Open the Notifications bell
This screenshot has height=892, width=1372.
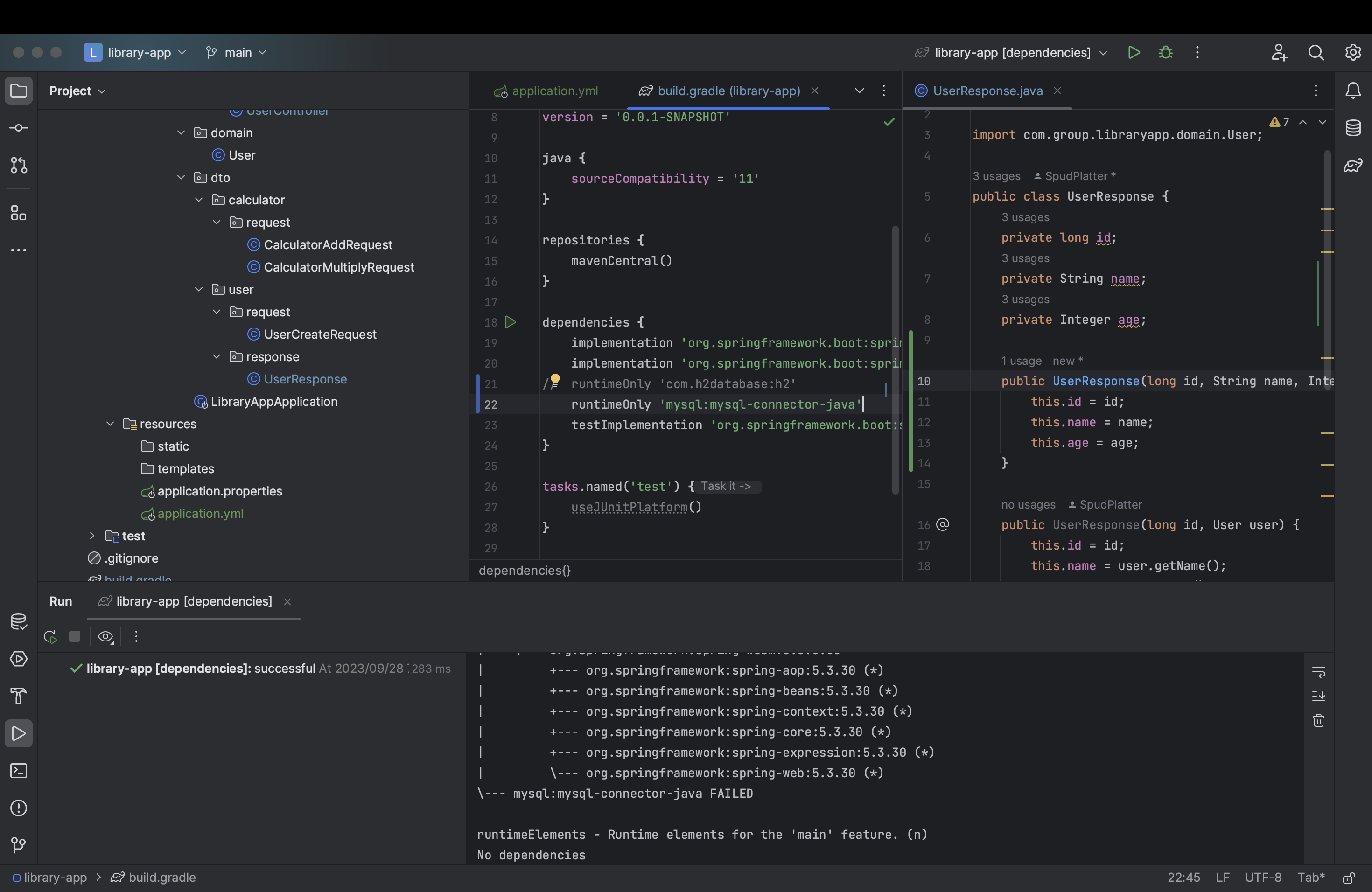click(x=1353, y=91)
